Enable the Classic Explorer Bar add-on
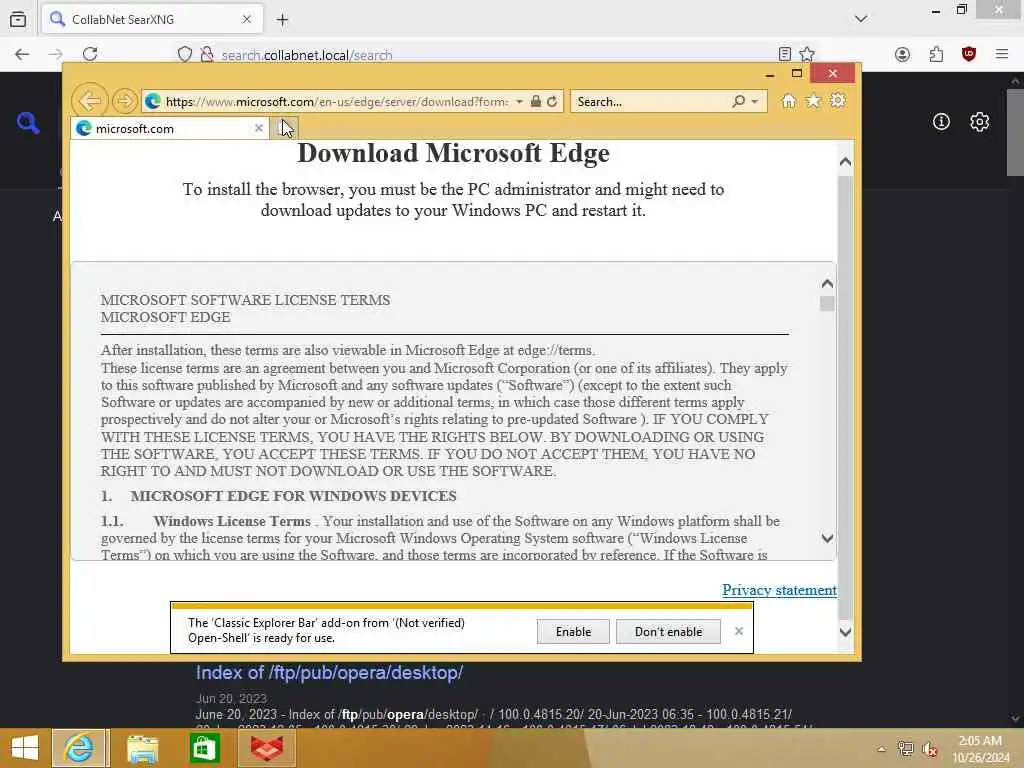 pos(573,632)
